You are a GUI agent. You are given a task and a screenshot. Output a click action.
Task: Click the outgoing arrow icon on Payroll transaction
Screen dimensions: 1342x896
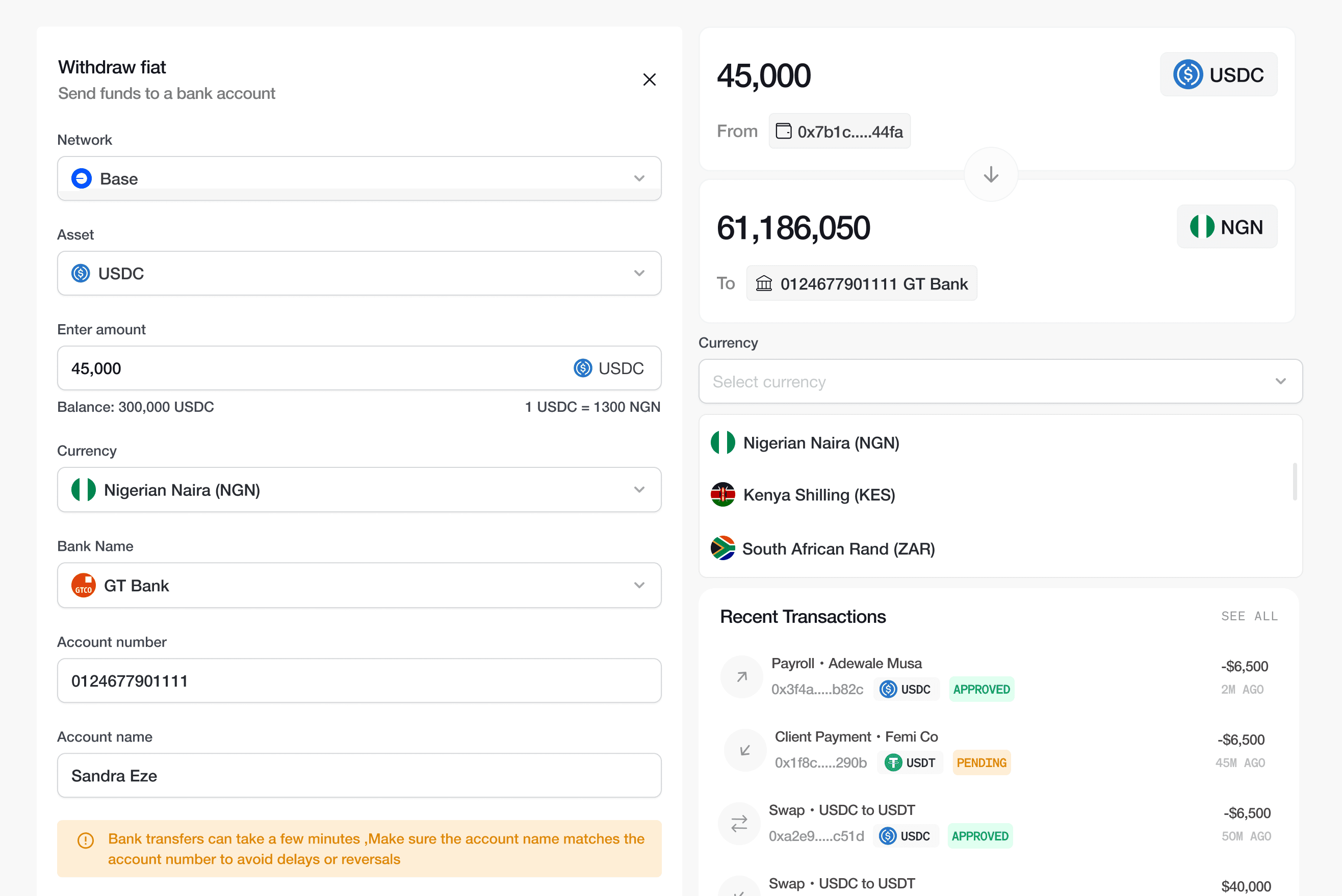click(x=741, y=676)
